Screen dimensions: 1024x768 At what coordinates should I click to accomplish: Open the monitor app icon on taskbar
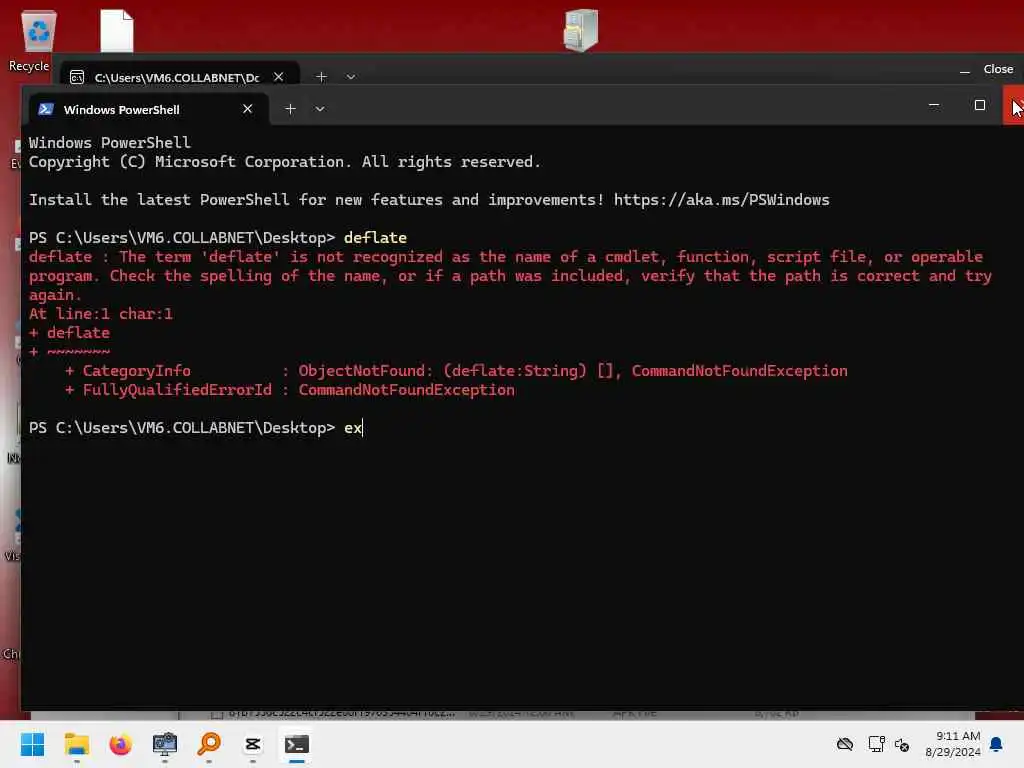click(165, 744)
